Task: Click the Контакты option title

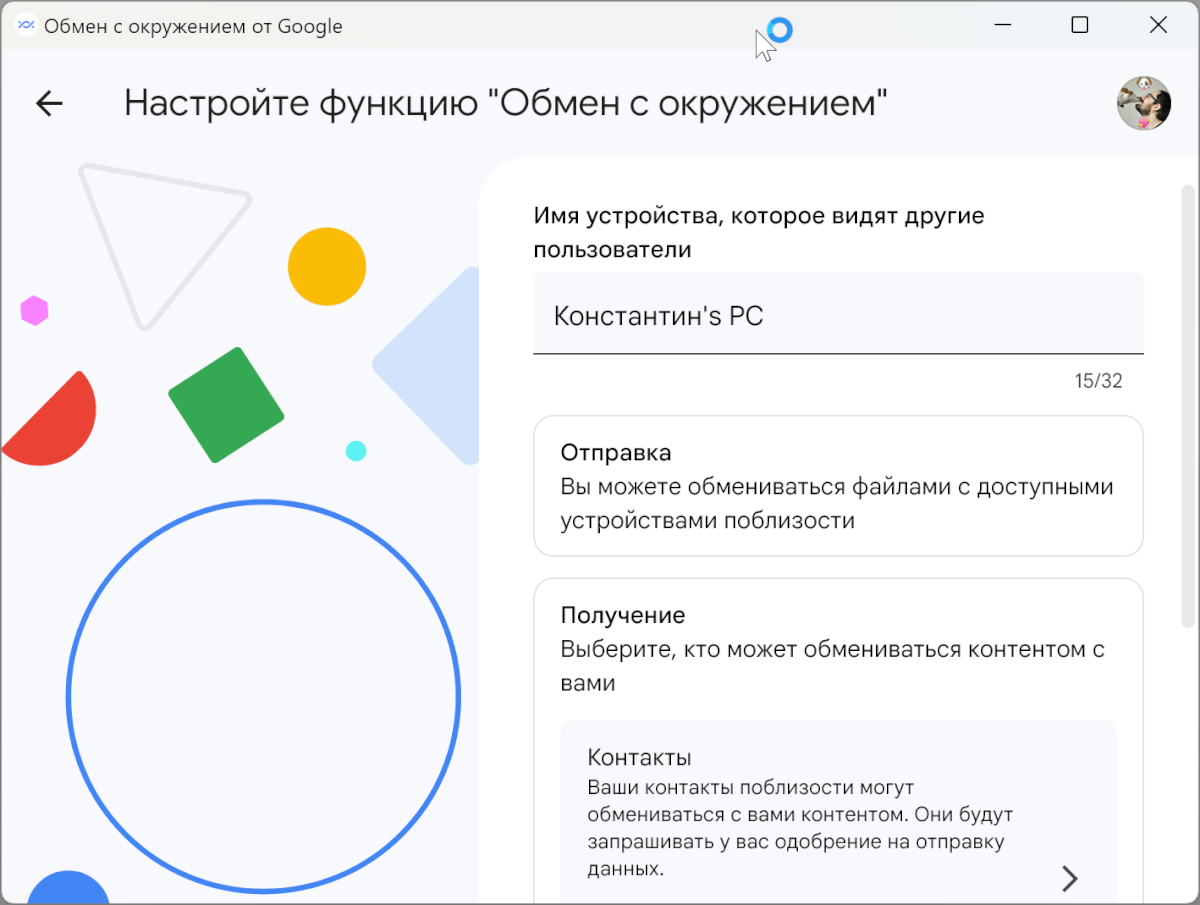Action: click(x=640, y=757)
